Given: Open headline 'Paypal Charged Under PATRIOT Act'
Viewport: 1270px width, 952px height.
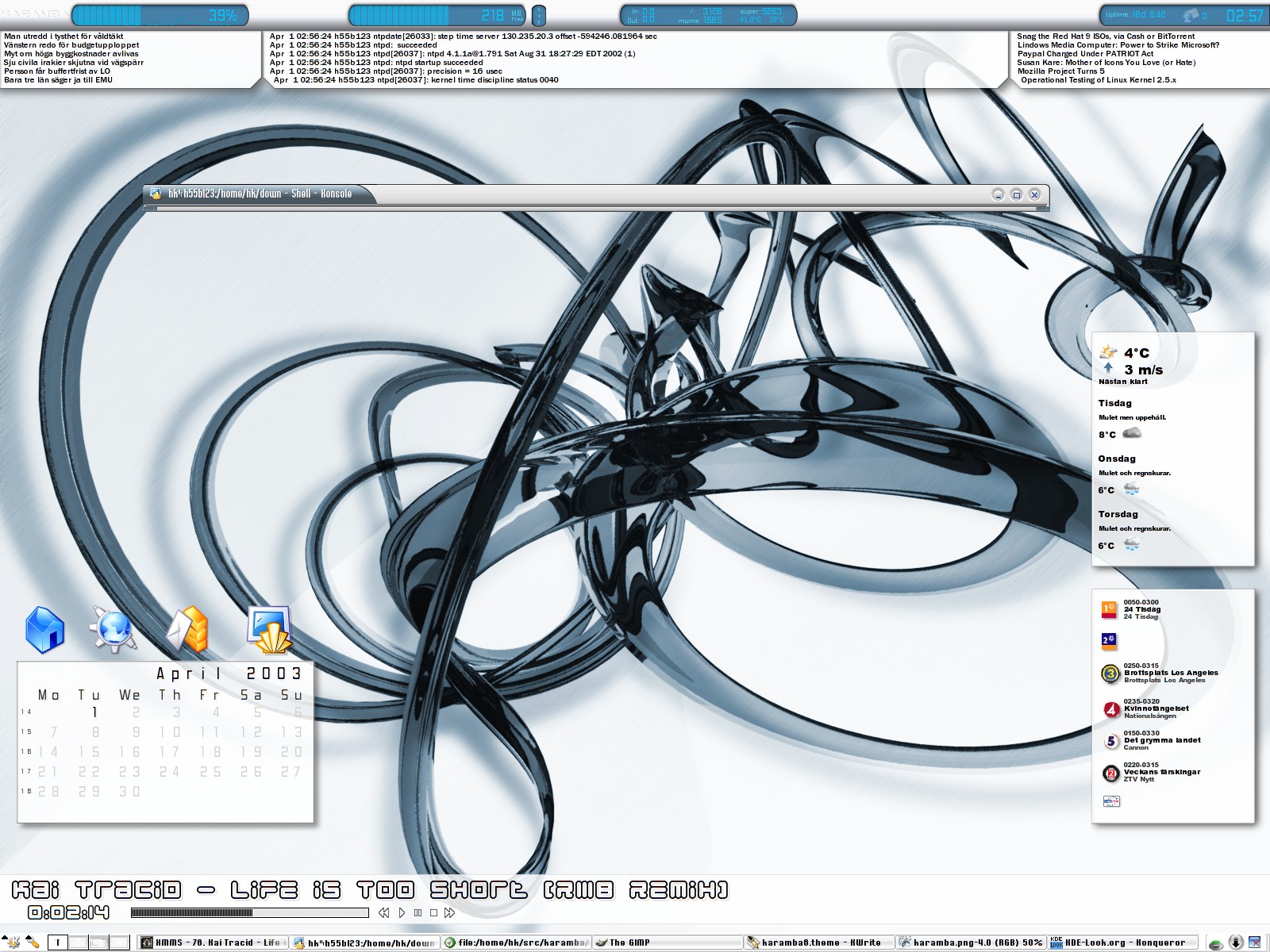Looking at the screenshot, I should tap(1086, 54).
